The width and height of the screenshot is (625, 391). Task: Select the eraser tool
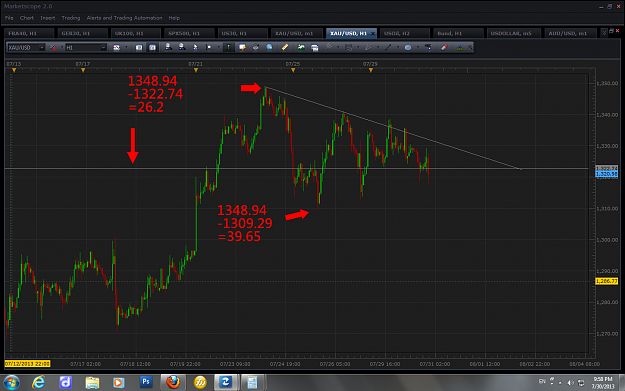pyautogui.click(x=444, y=47)
